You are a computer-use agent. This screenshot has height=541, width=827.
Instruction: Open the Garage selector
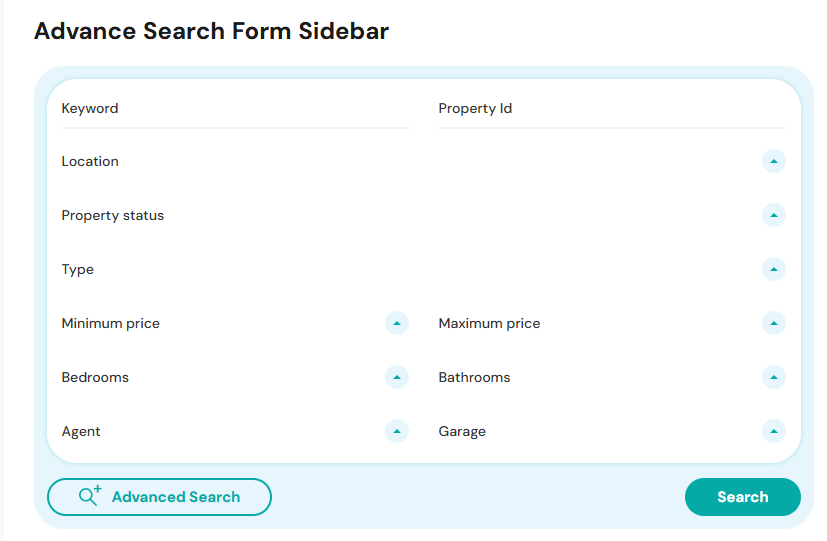[x=612, y=431]
